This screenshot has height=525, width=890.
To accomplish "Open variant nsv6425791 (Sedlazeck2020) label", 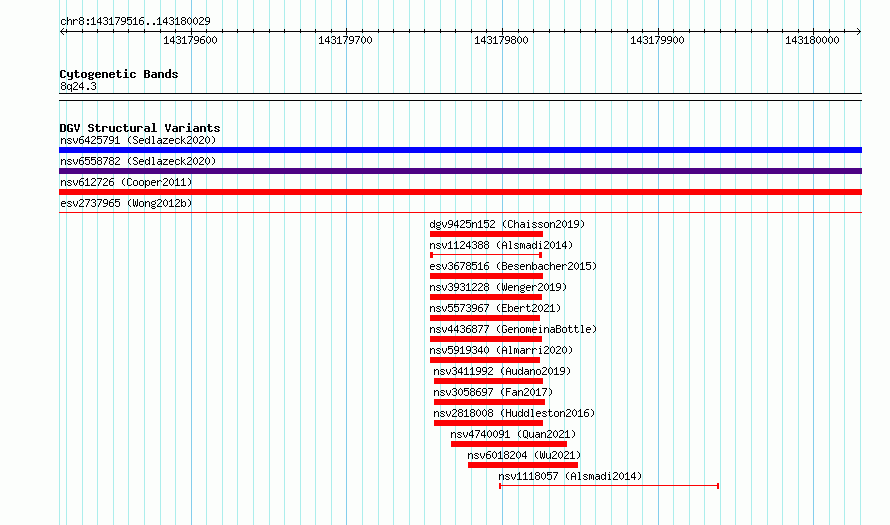I will pos(138,140).
